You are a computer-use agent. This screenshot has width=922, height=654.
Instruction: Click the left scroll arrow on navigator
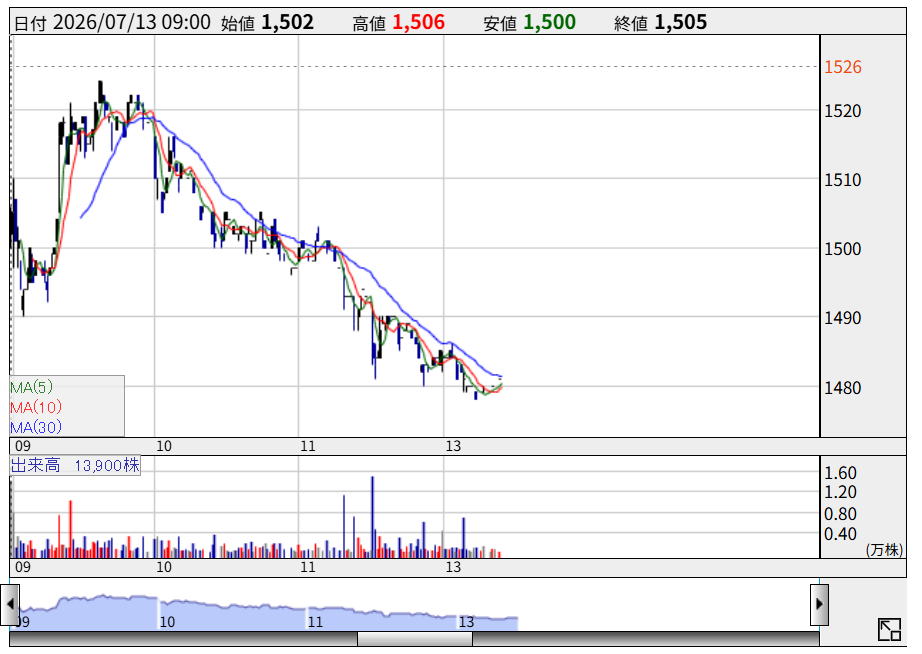[10, 605]
